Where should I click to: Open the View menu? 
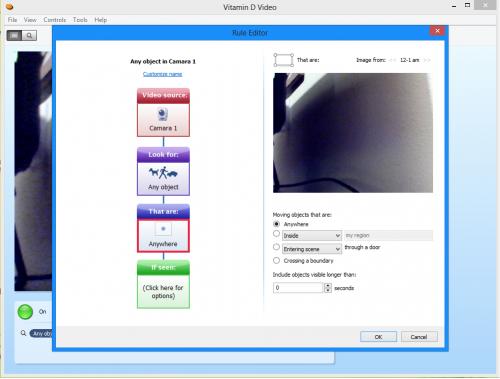[x=30, y=20]
